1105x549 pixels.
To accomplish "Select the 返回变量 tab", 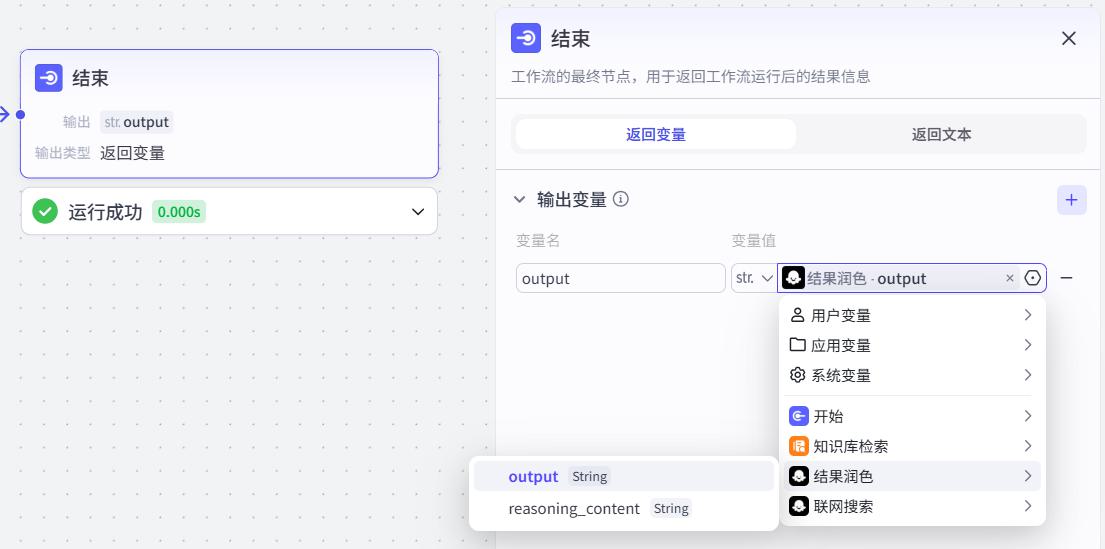I will pos(655,134).
